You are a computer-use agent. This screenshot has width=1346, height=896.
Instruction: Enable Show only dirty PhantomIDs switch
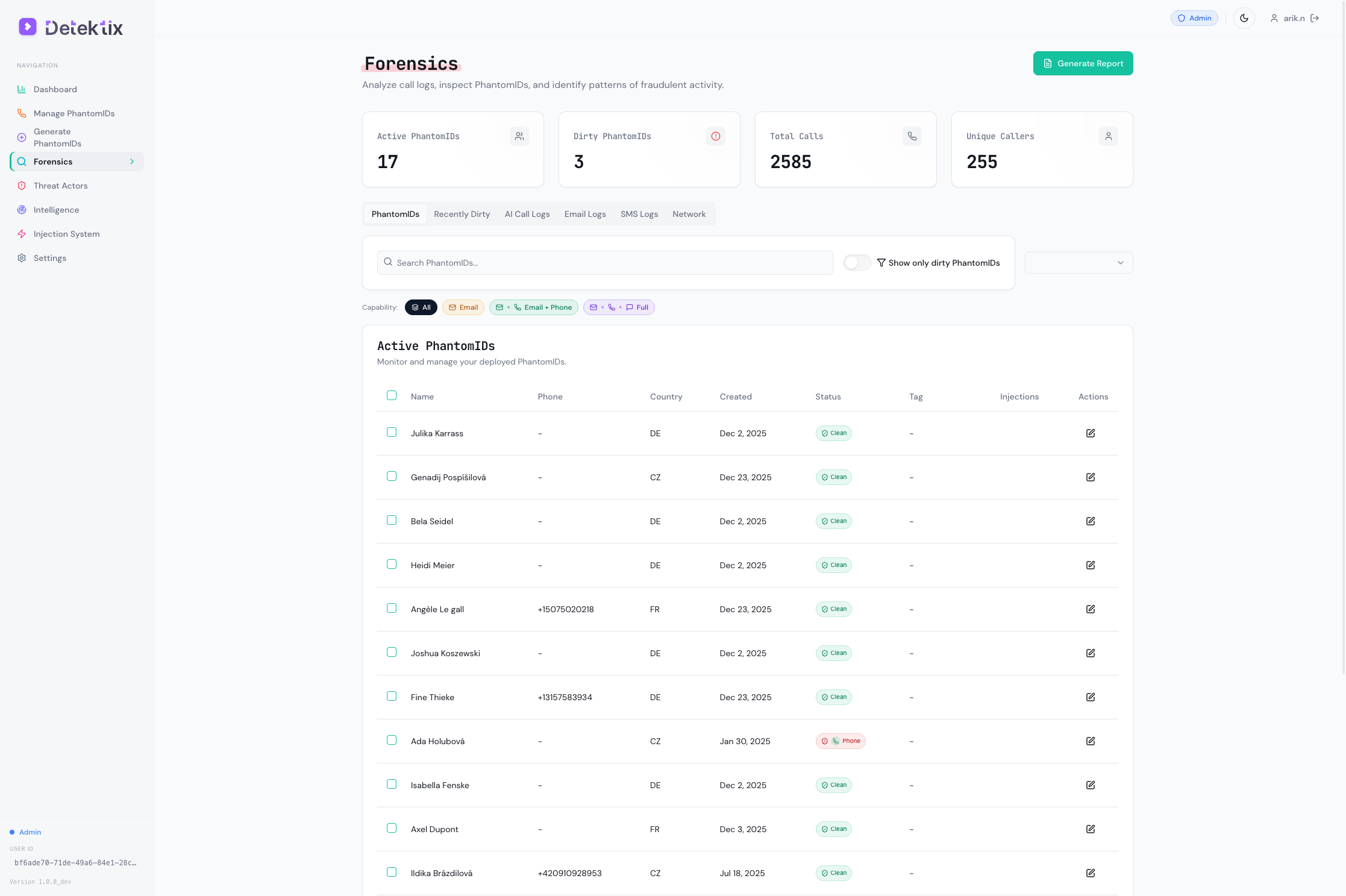coord(856,263)
